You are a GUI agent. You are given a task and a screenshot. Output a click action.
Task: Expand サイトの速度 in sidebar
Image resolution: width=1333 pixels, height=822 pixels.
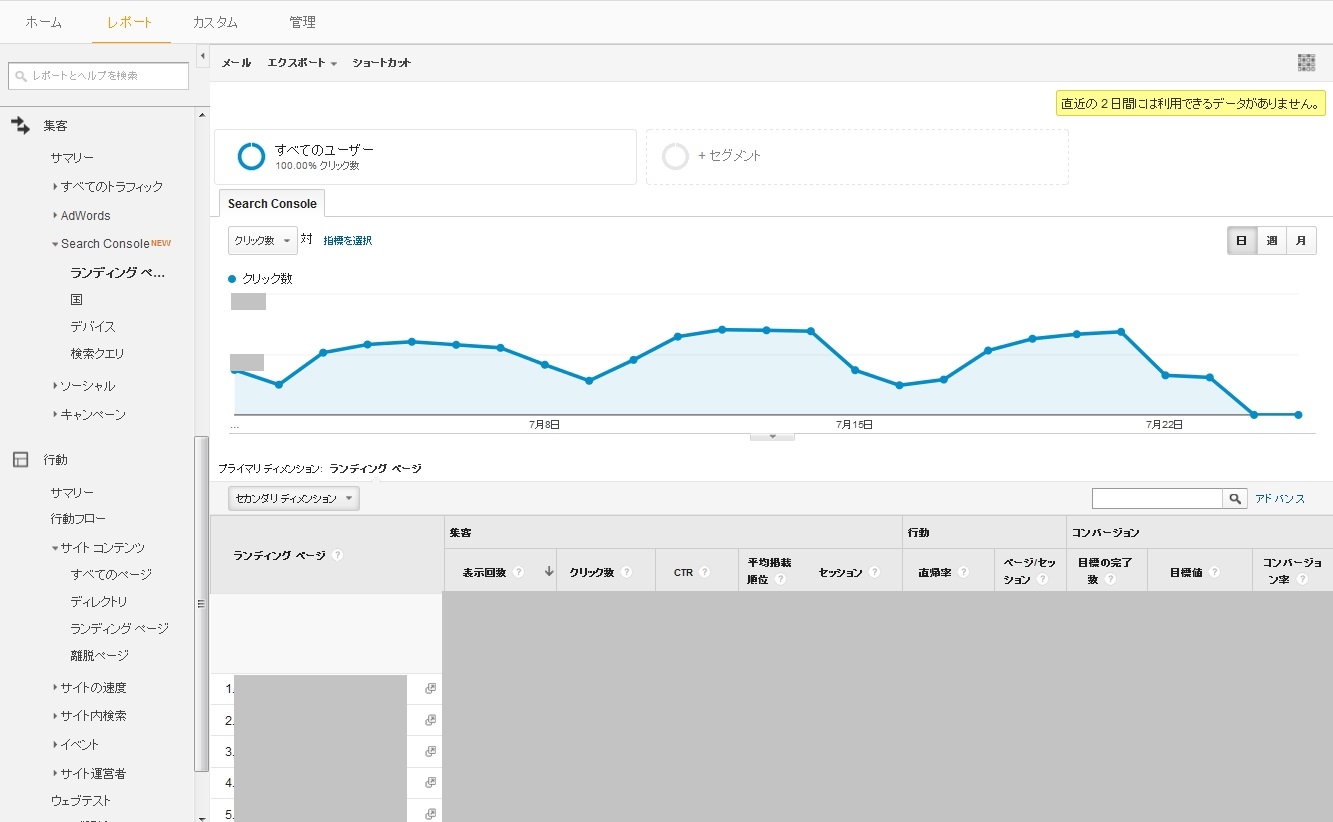(55, 687)
